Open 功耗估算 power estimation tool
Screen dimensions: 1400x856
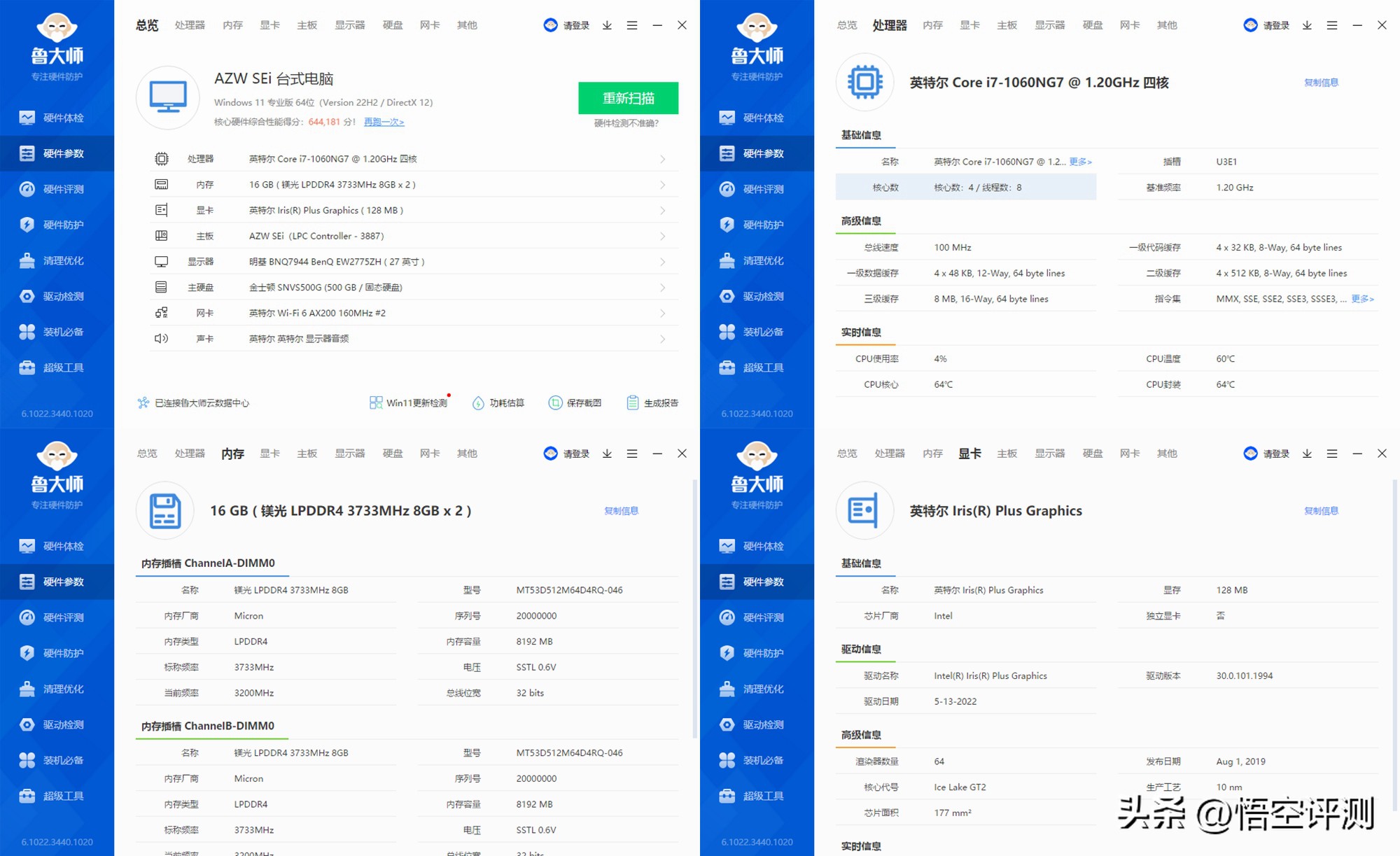click(x=498, y=402)
